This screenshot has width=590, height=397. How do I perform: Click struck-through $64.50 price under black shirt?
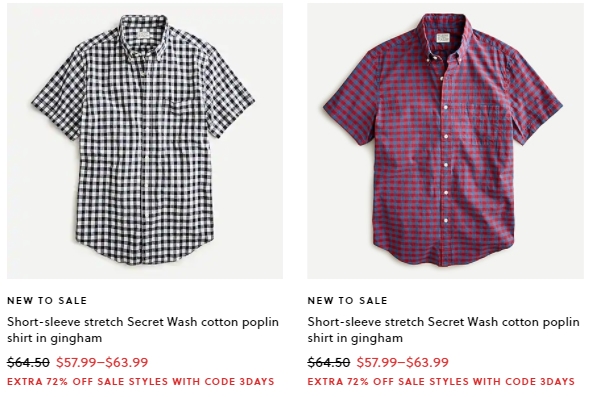[x=28, y=362]
